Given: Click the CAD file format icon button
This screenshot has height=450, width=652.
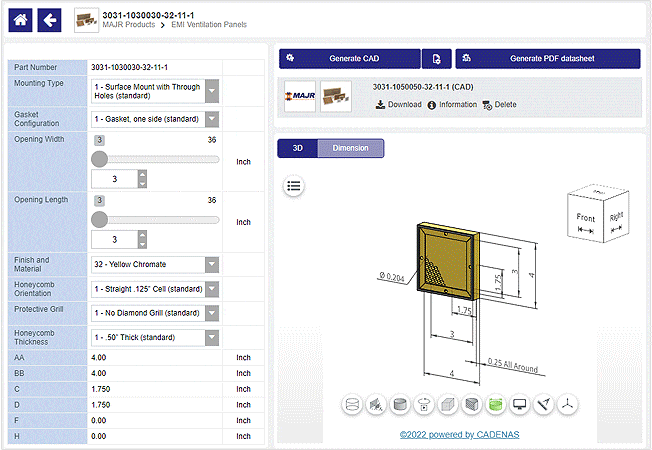Looking at the screenshot, I should [x=436, y=58].
